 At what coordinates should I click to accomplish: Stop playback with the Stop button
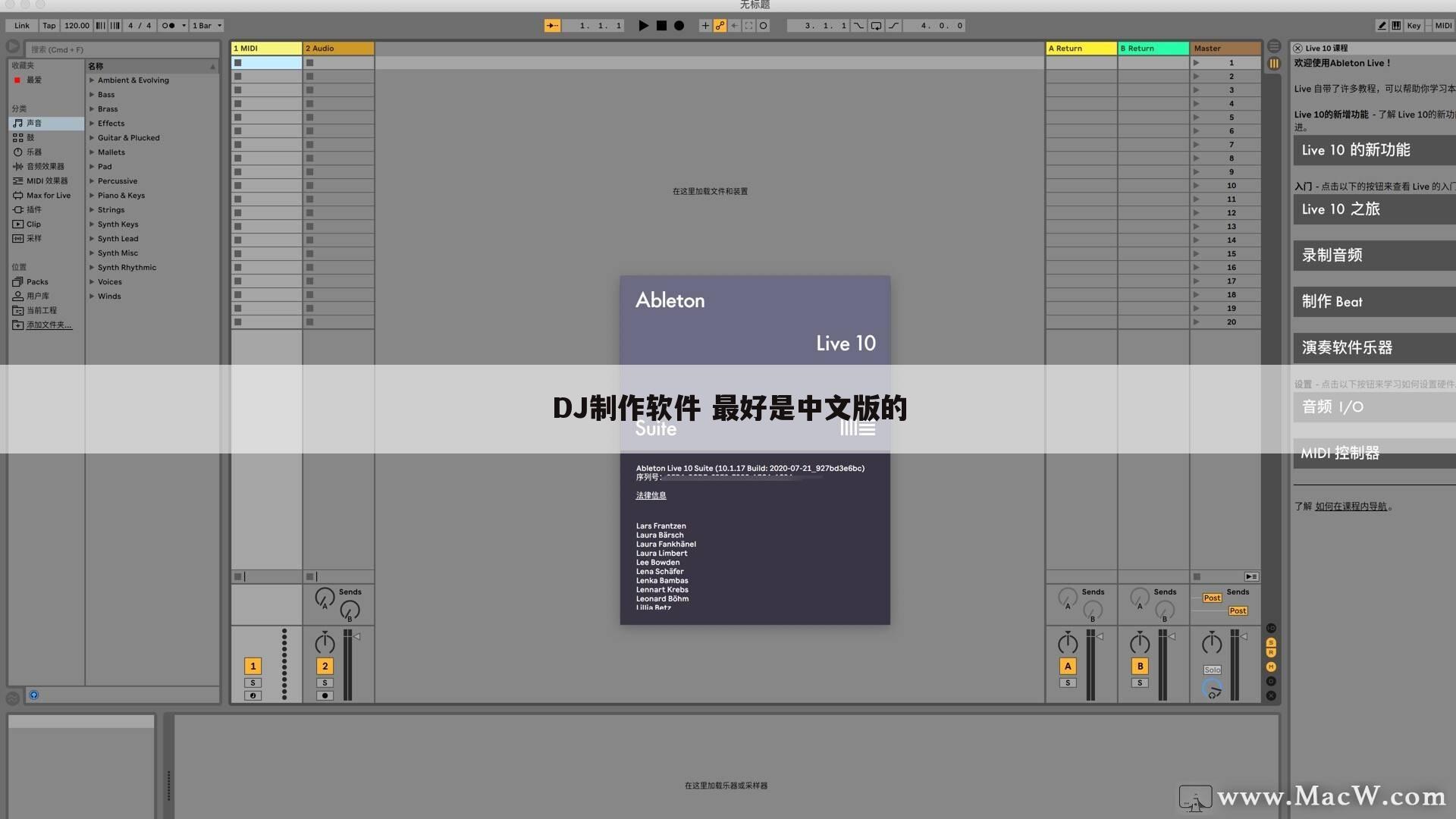click(661, 25)
